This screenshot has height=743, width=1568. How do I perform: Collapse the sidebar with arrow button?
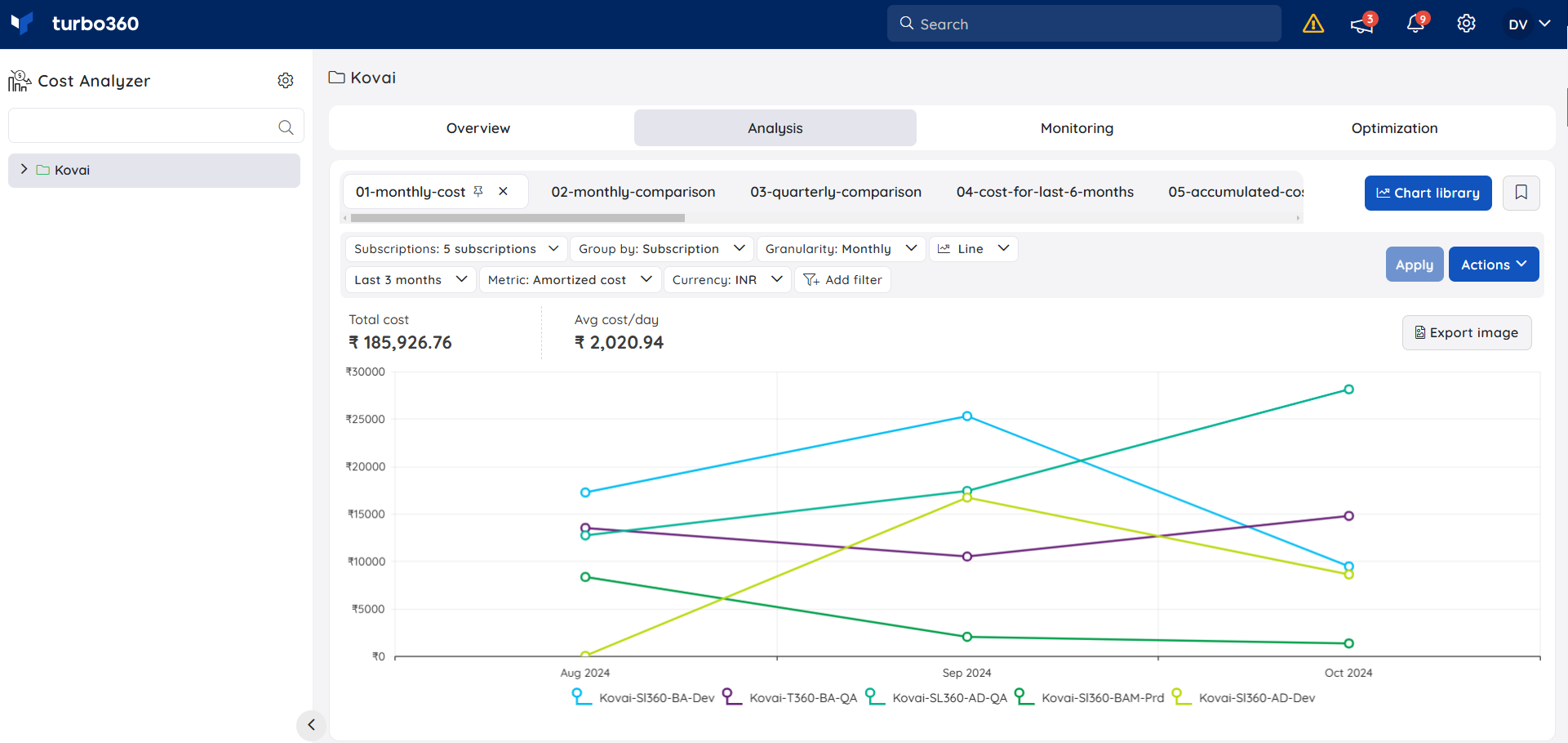[311, 724]
